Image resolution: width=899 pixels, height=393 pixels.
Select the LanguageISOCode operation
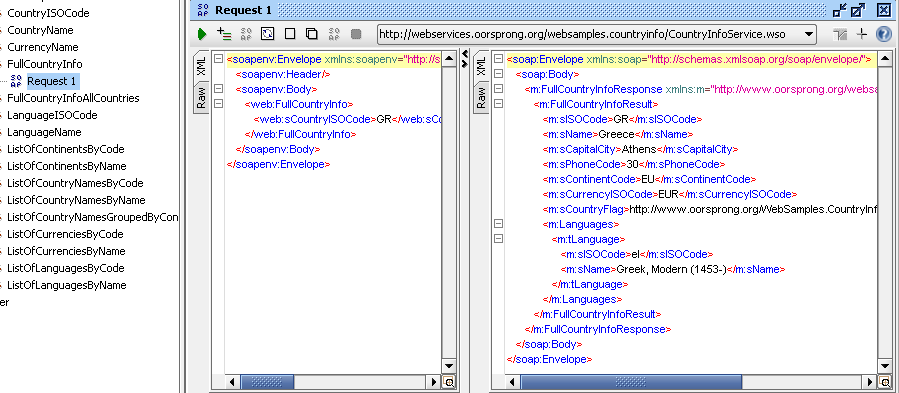52,115
